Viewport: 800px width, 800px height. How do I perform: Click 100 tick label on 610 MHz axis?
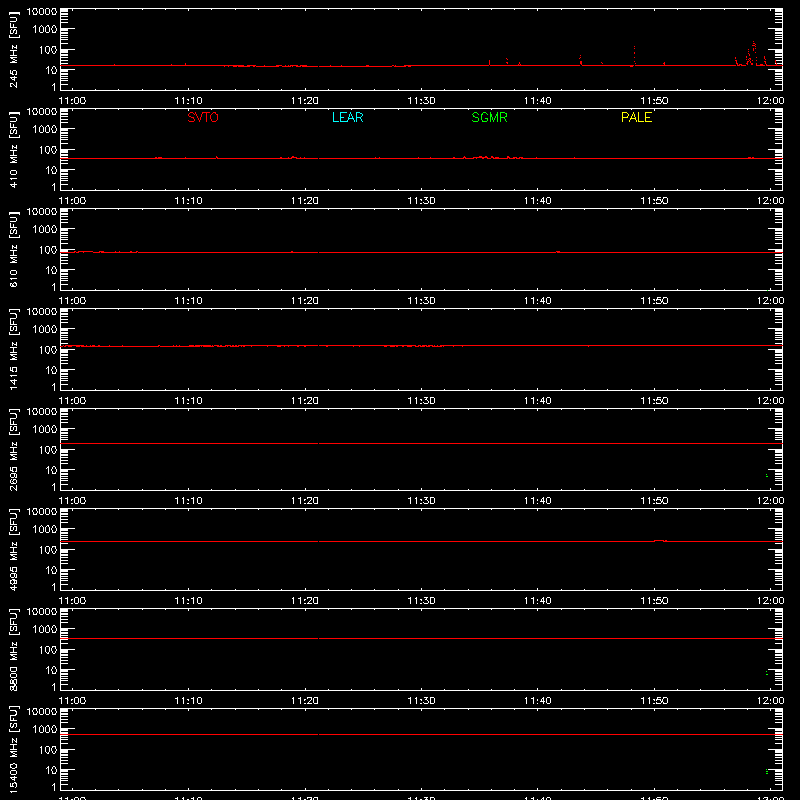(x=48, y=250)
